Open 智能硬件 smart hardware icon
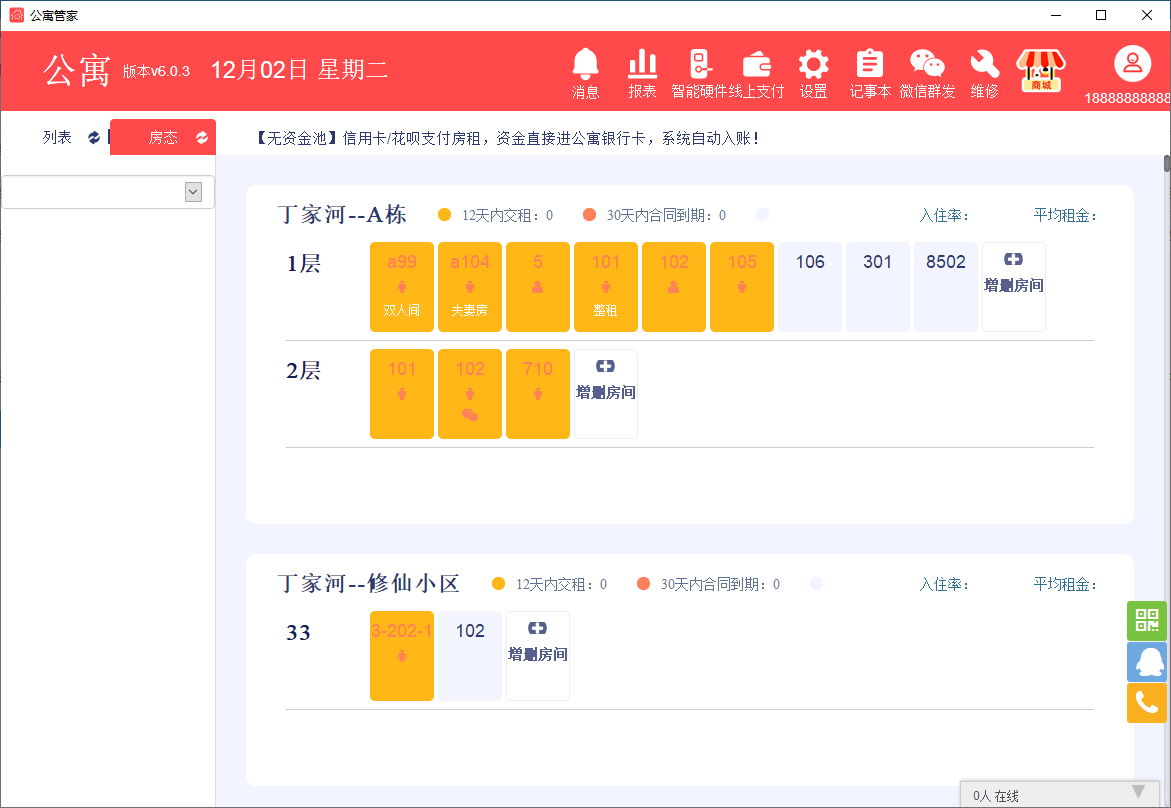This screenshot has height=808, width=1171. (699, 72)
